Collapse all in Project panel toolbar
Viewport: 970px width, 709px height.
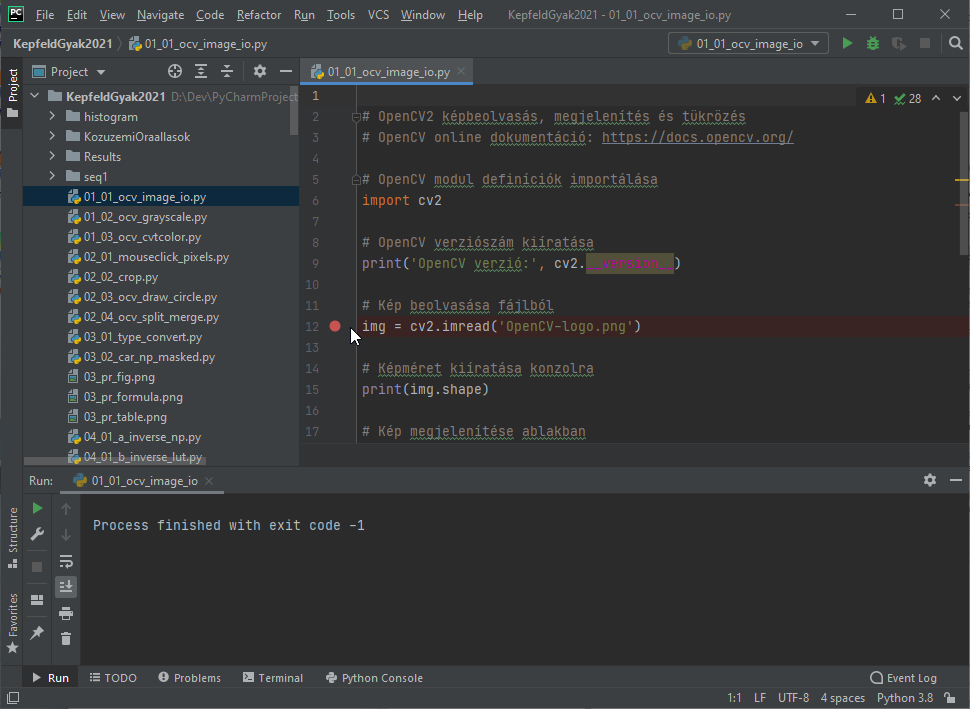click(227, 72)
